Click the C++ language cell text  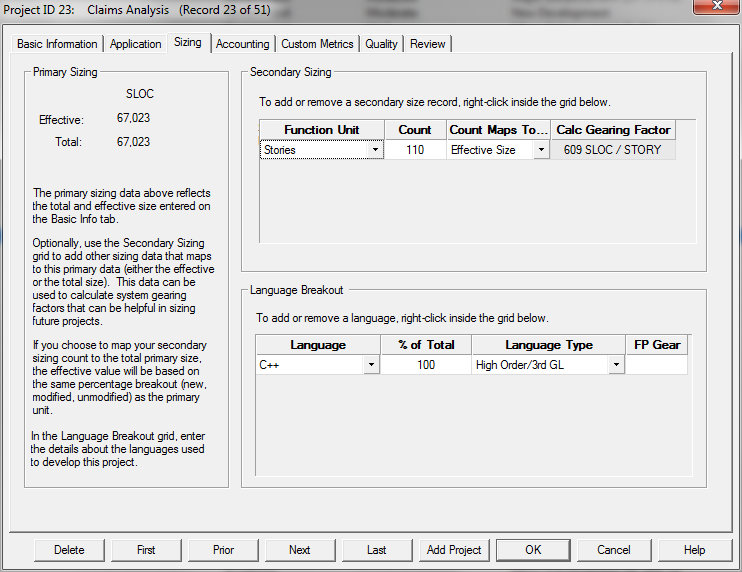tap(269, 365)
